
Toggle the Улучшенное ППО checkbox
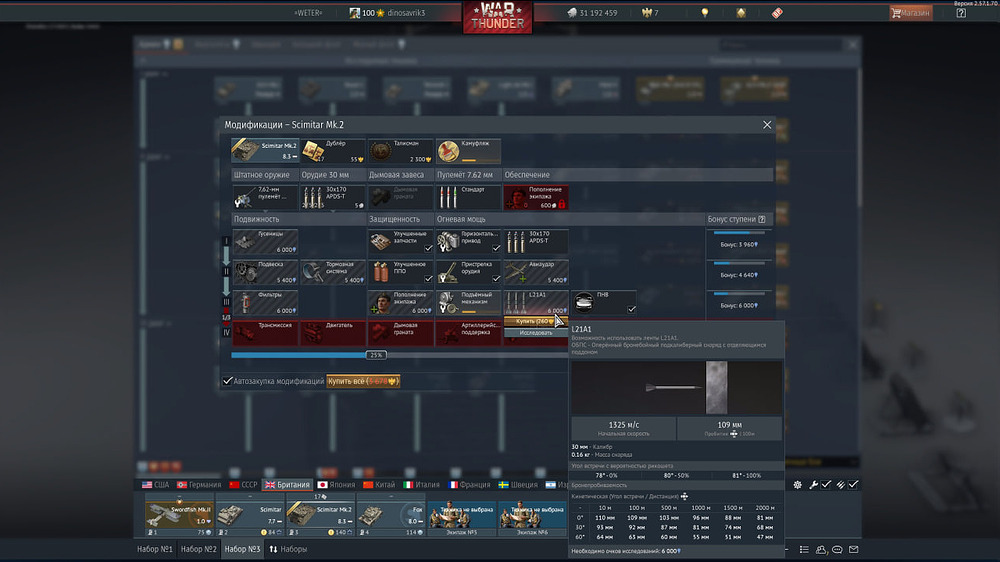[x=429, y=279]
